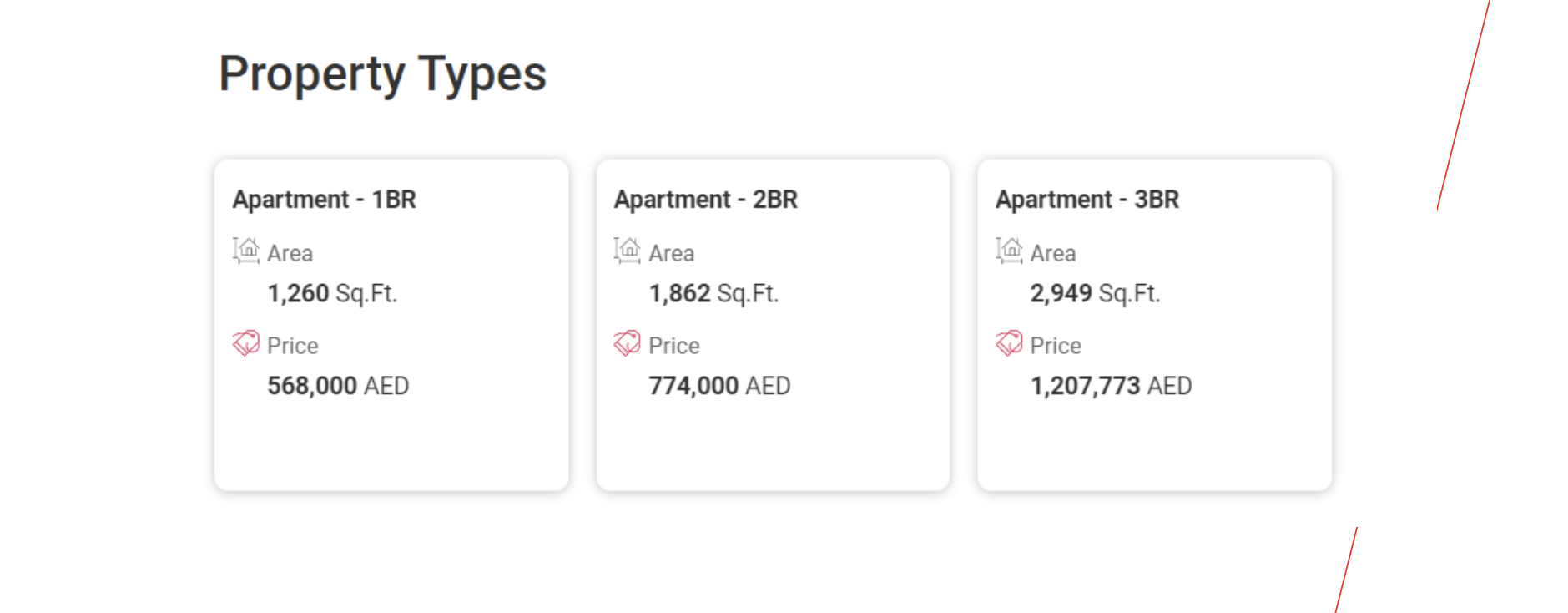Click the 1,260 Sq.Ft. area value
The height and width of the screenshot is (613, 1568).
coord(332,293)
